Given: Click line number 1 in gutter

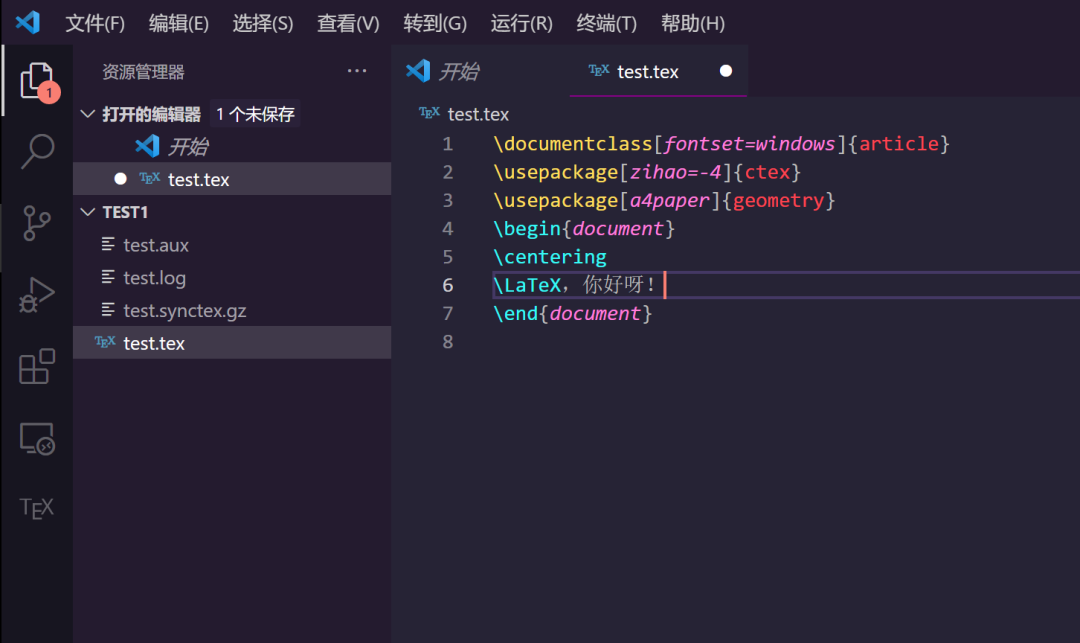Looking at the screenshot, I should [x=448, y=144].
